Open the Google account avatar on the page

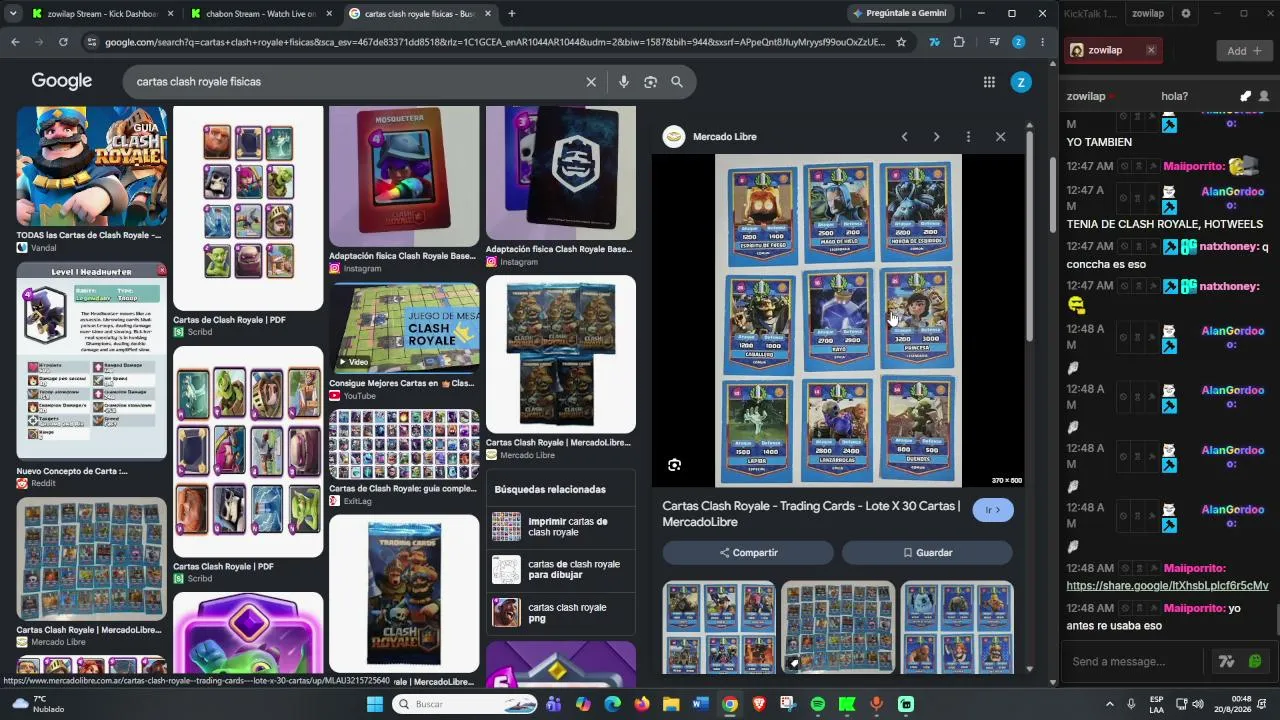coord(1021,82)
